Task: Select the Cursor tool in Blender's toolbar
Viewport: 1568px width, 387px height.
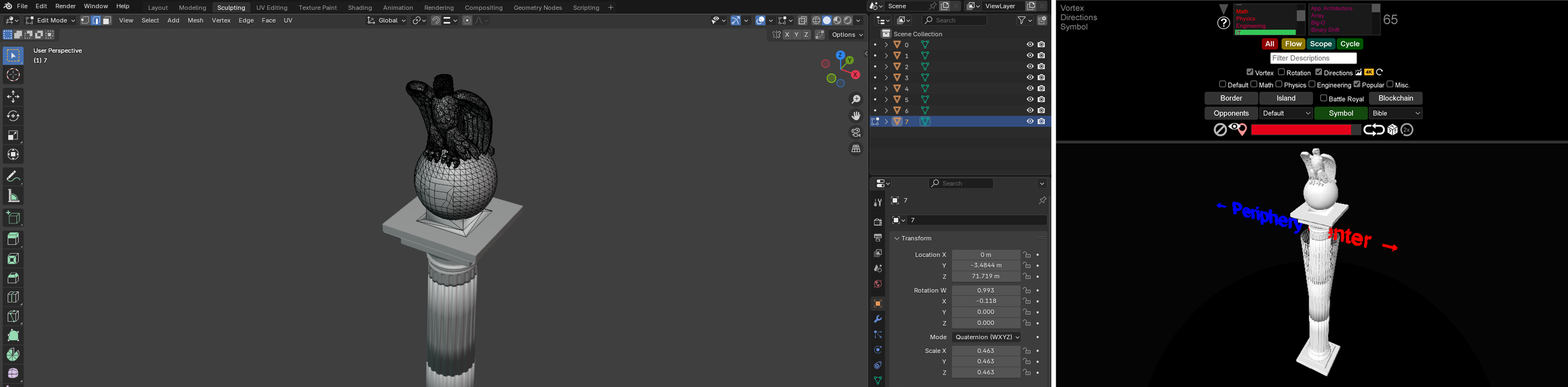Action: click(13, 75)
